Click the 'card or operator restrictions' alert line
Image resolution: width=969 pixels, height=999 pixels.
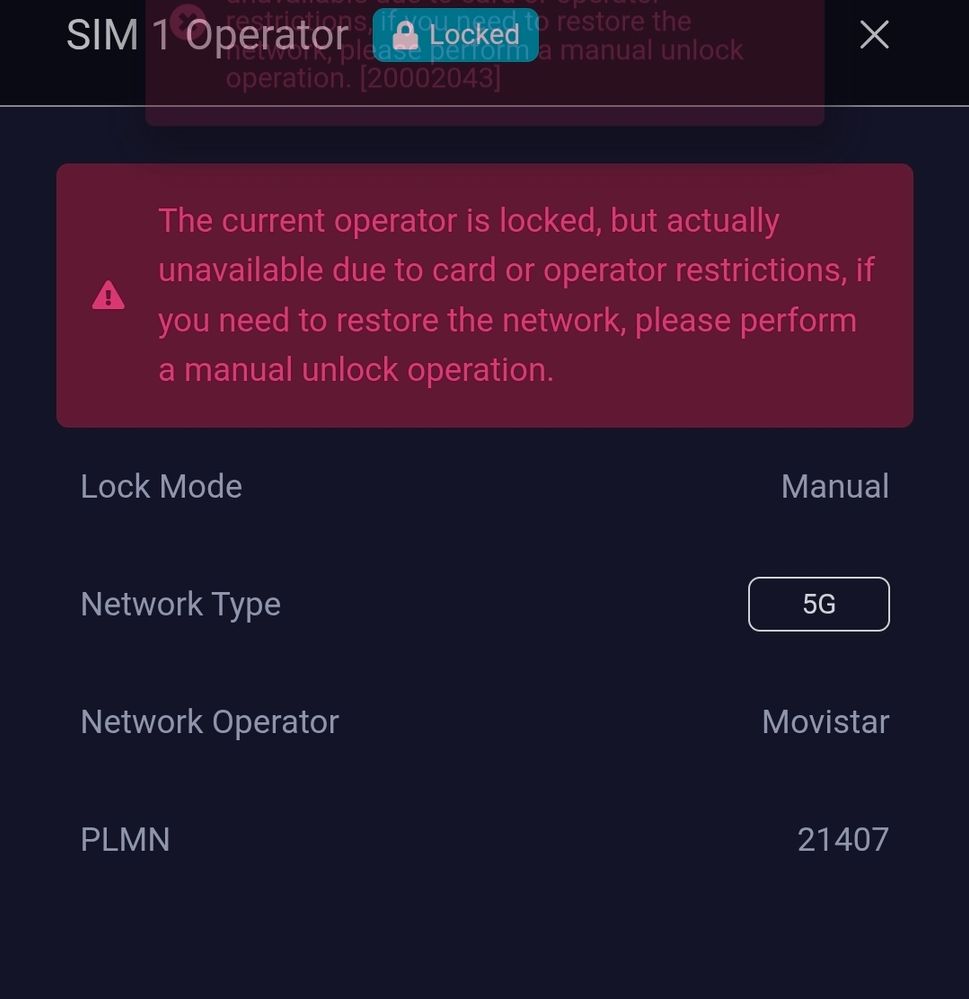click(x=516, y=270)
